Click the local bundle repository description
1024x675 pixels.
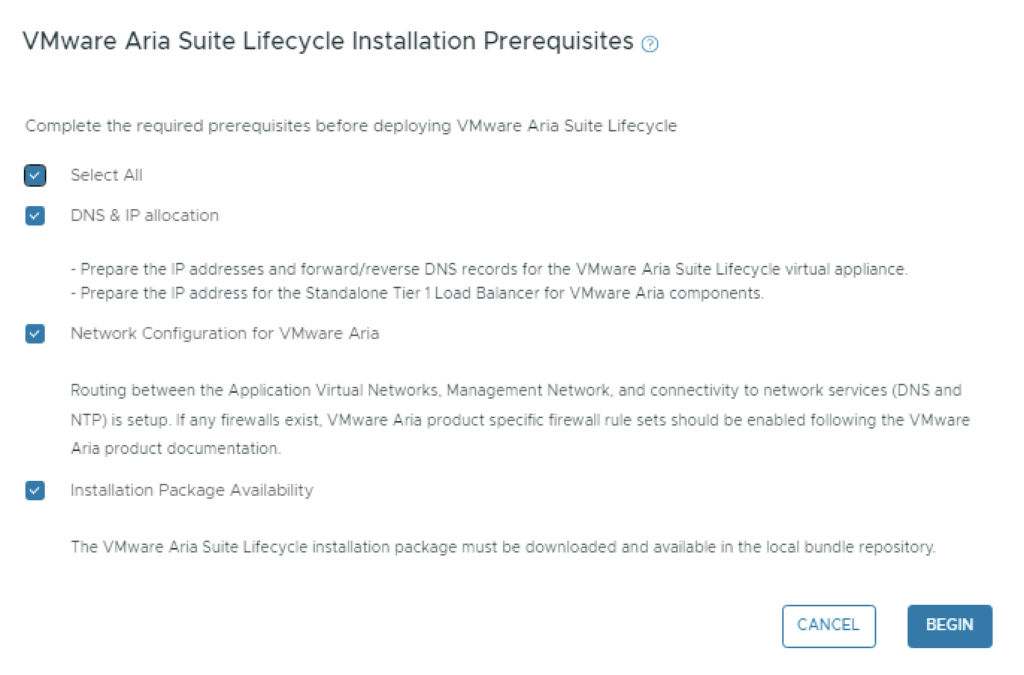(502, 548)
